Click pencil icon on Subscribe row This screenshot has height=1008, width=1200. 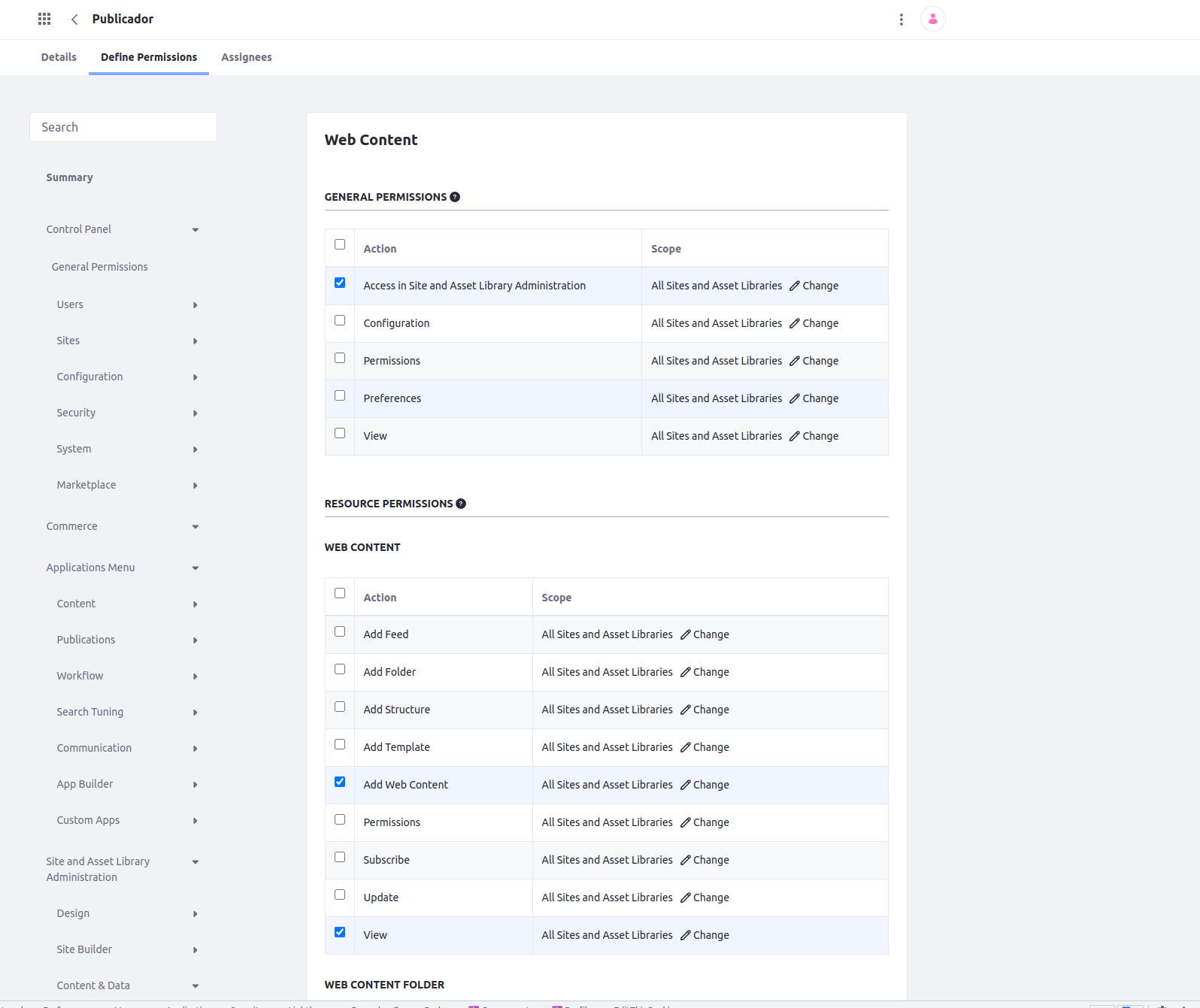[685, 860]
